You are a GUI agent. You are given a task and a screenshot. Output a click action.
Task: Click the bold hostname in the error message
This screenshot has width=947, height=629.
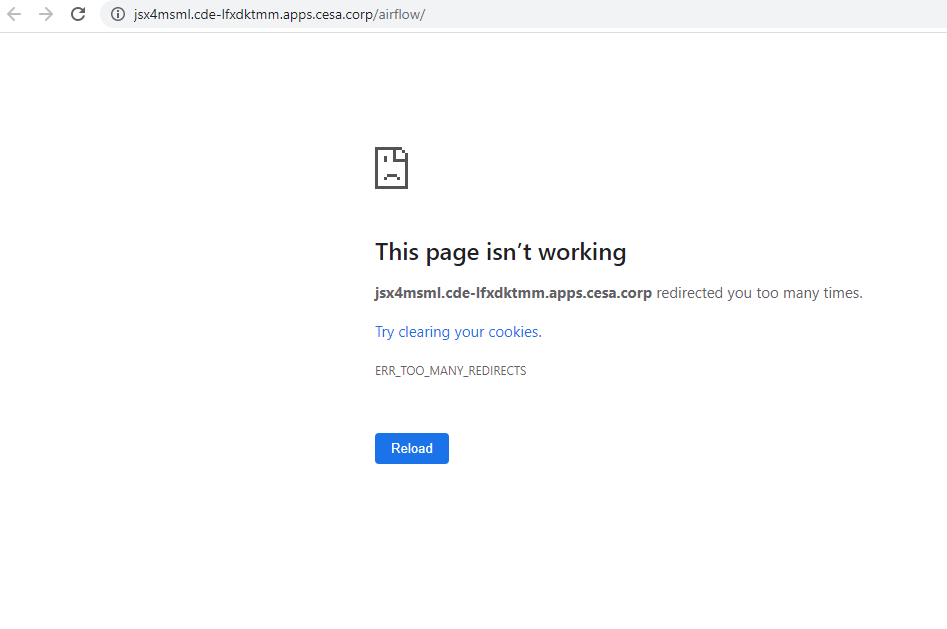513,293
